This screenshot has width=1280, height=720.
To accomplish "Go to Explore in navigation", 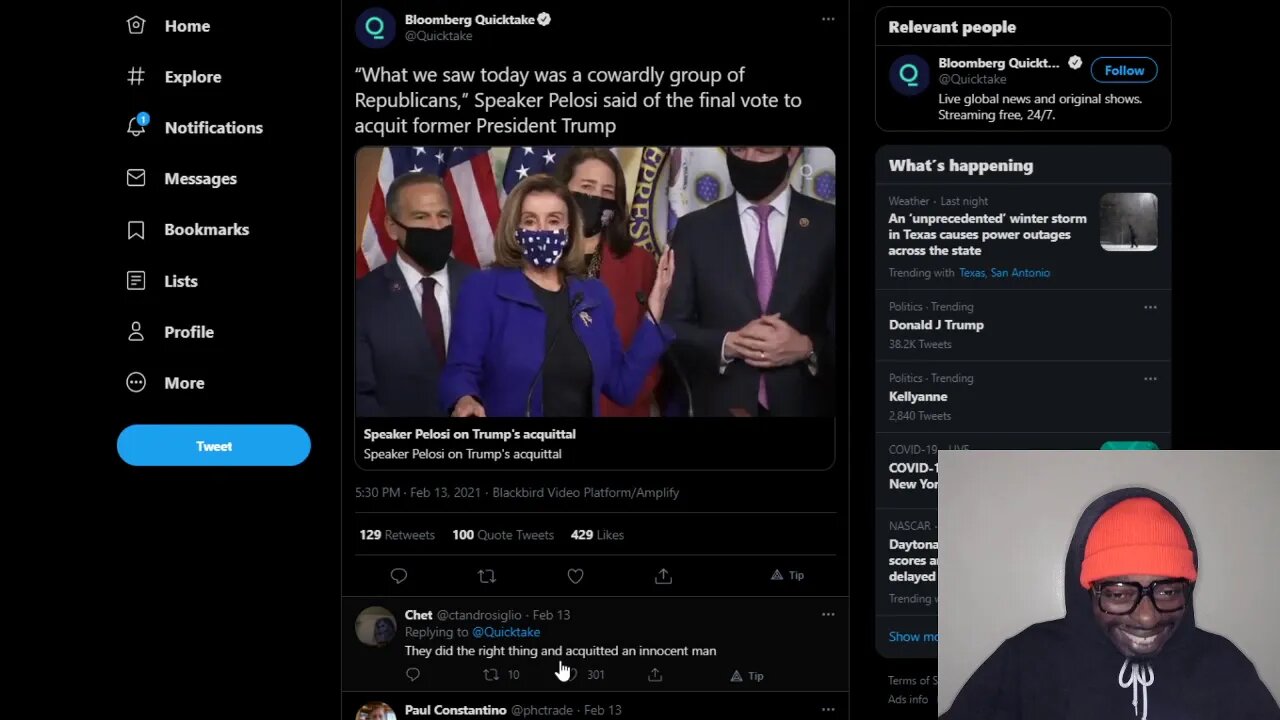I will click(193, 77).
